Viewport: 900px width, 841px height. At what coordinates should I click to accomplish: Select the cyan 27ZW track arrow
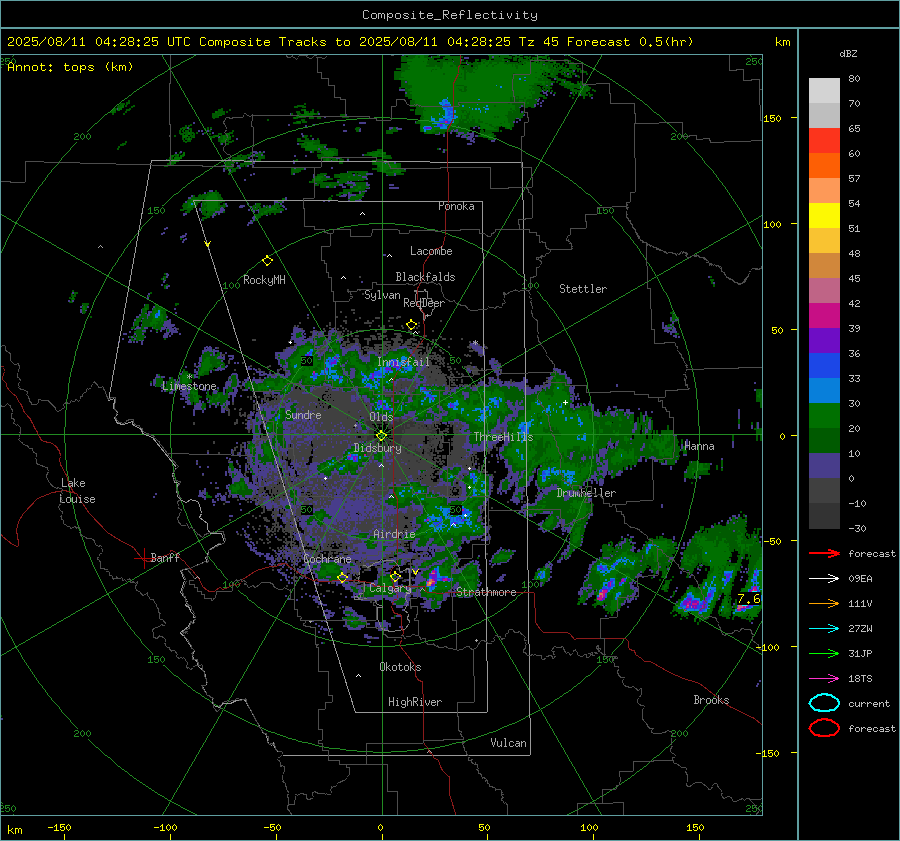click(824, 629)
